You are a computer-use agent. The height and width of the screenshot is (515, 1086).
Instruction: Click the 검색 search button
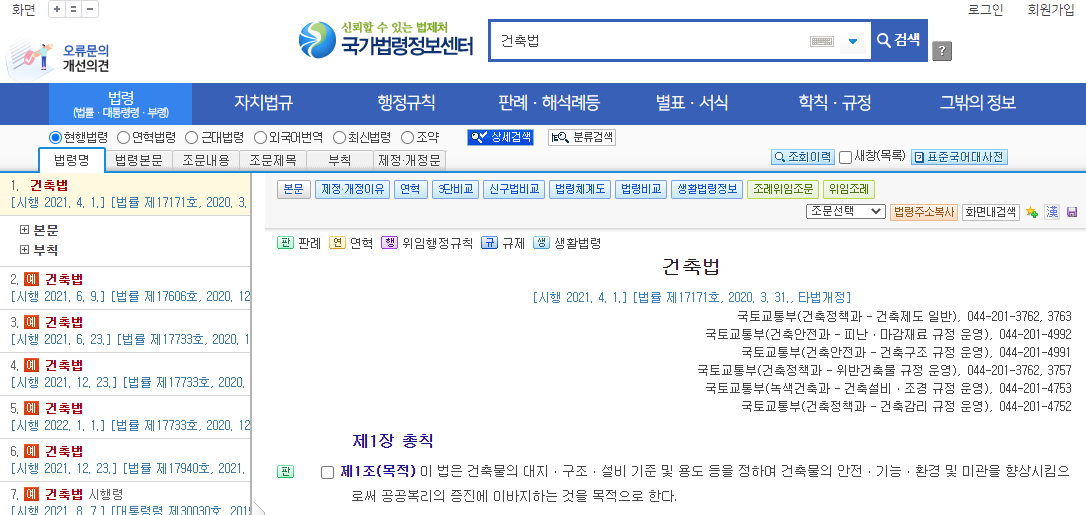click(x=898, y=40)
